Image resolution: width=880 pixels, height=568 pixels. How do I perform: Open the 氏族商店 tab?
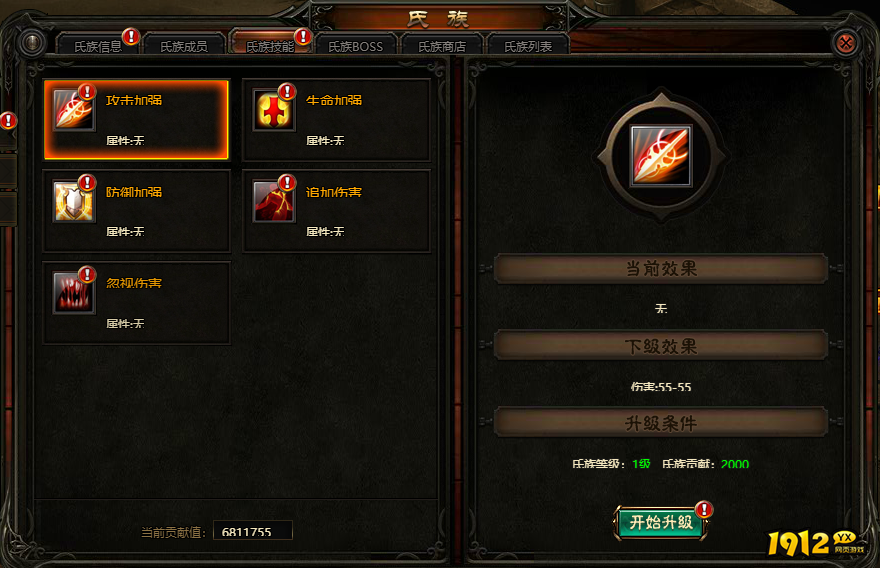pos(442,46)
